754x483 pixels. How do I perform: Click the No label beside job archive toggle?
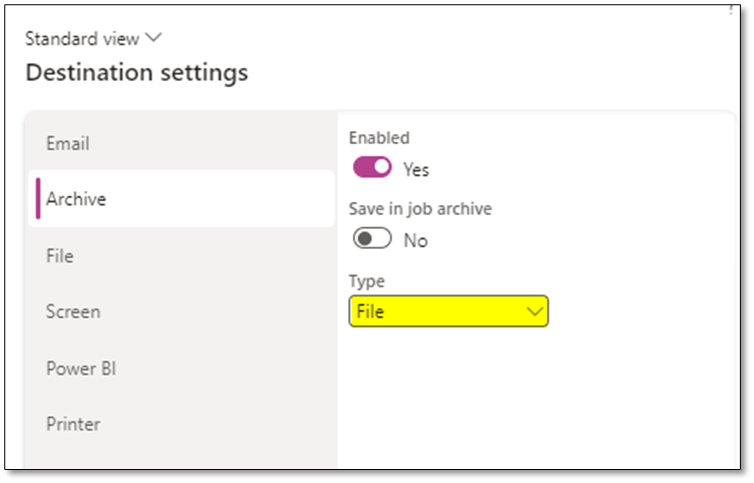(415, 241)
